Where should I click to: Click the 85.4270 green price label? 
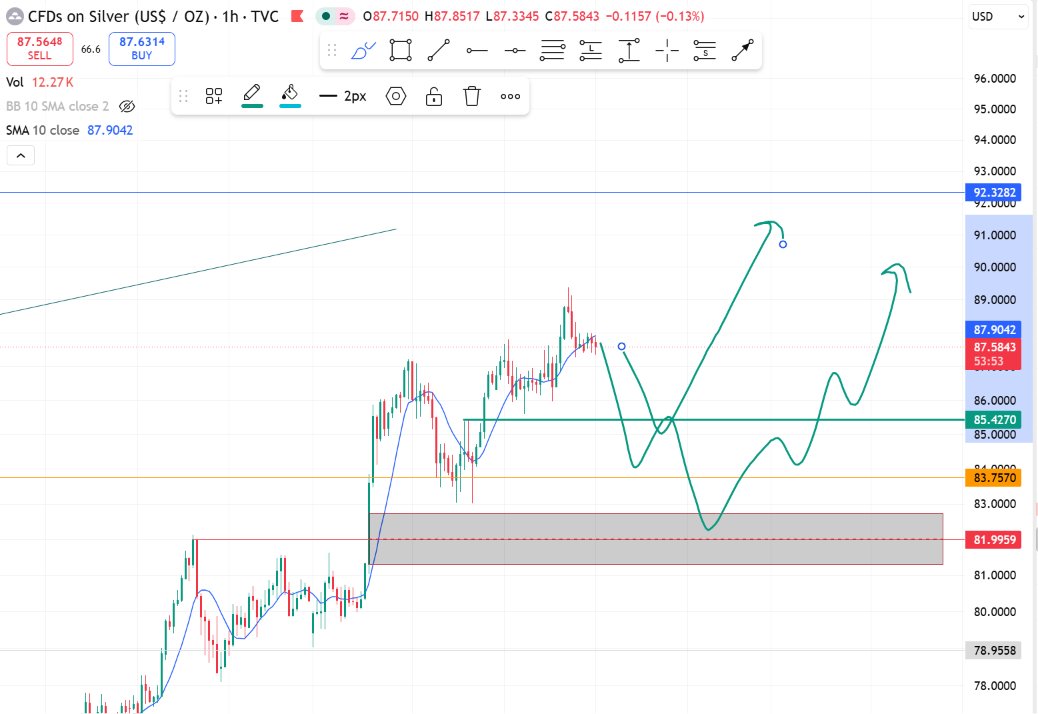point(994,420)
